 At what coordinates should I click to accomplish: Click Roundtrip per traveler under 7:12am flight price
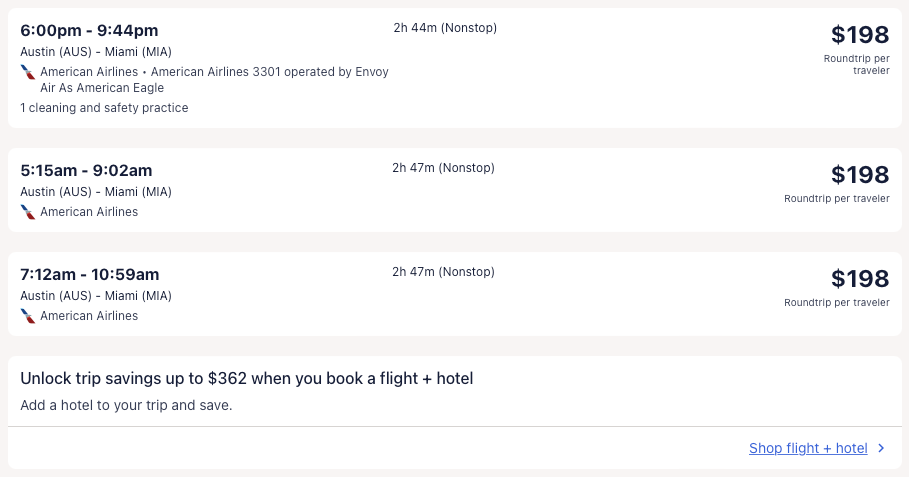coord(836,303)
